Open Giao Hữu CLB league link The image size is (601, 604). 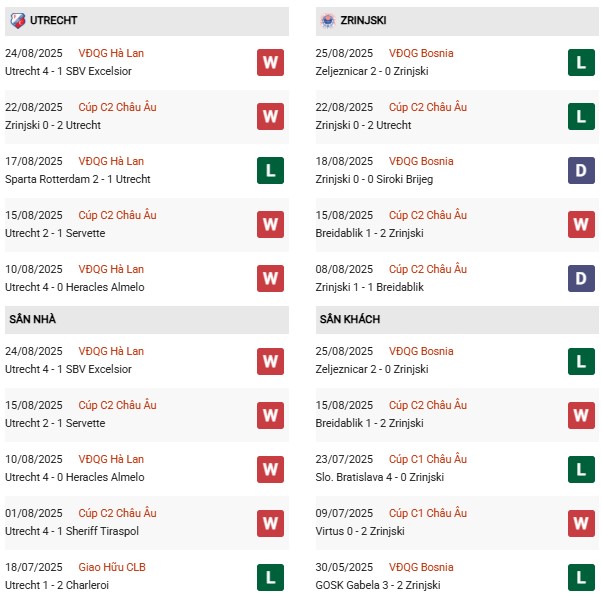(112, 567)
